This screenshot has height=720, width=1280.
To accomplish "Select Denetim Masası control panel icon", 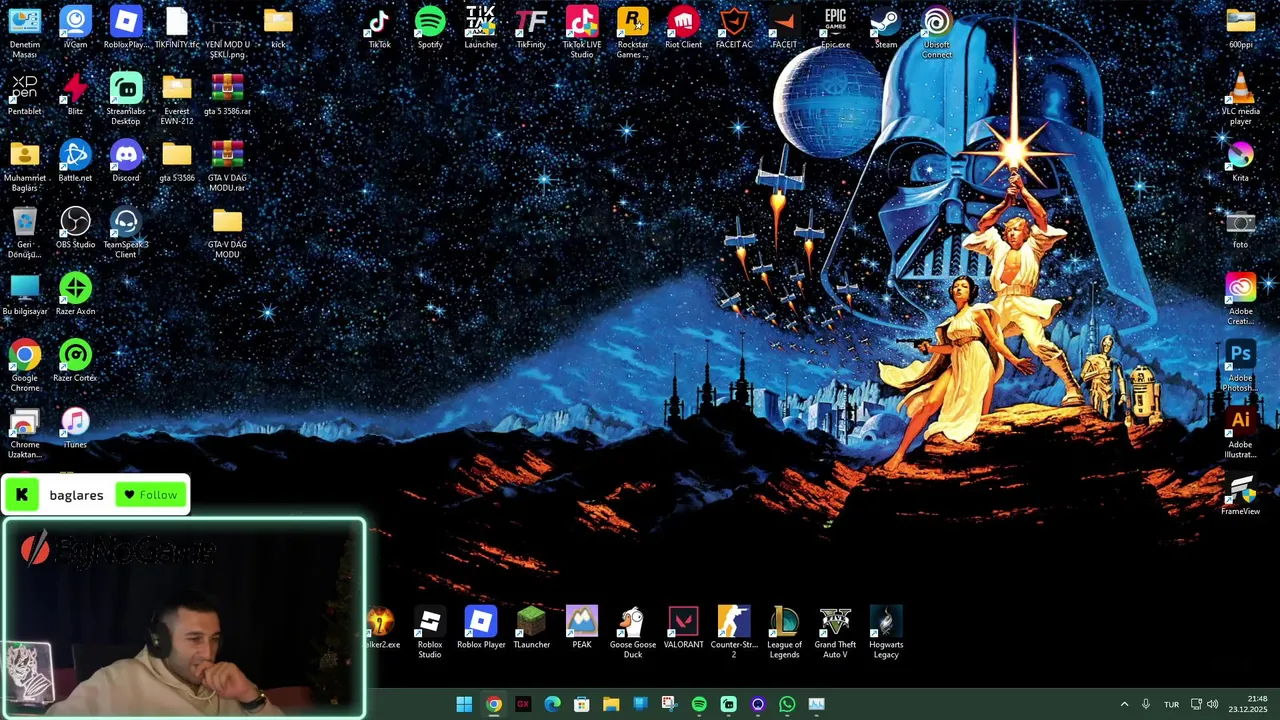I will click(x=25, y=31).
